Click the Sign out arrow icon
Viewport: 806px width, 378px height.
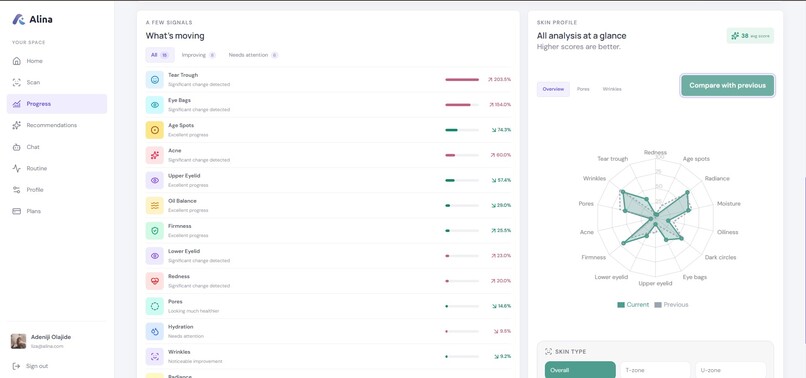pyautogui.click(x=16, y=366)
